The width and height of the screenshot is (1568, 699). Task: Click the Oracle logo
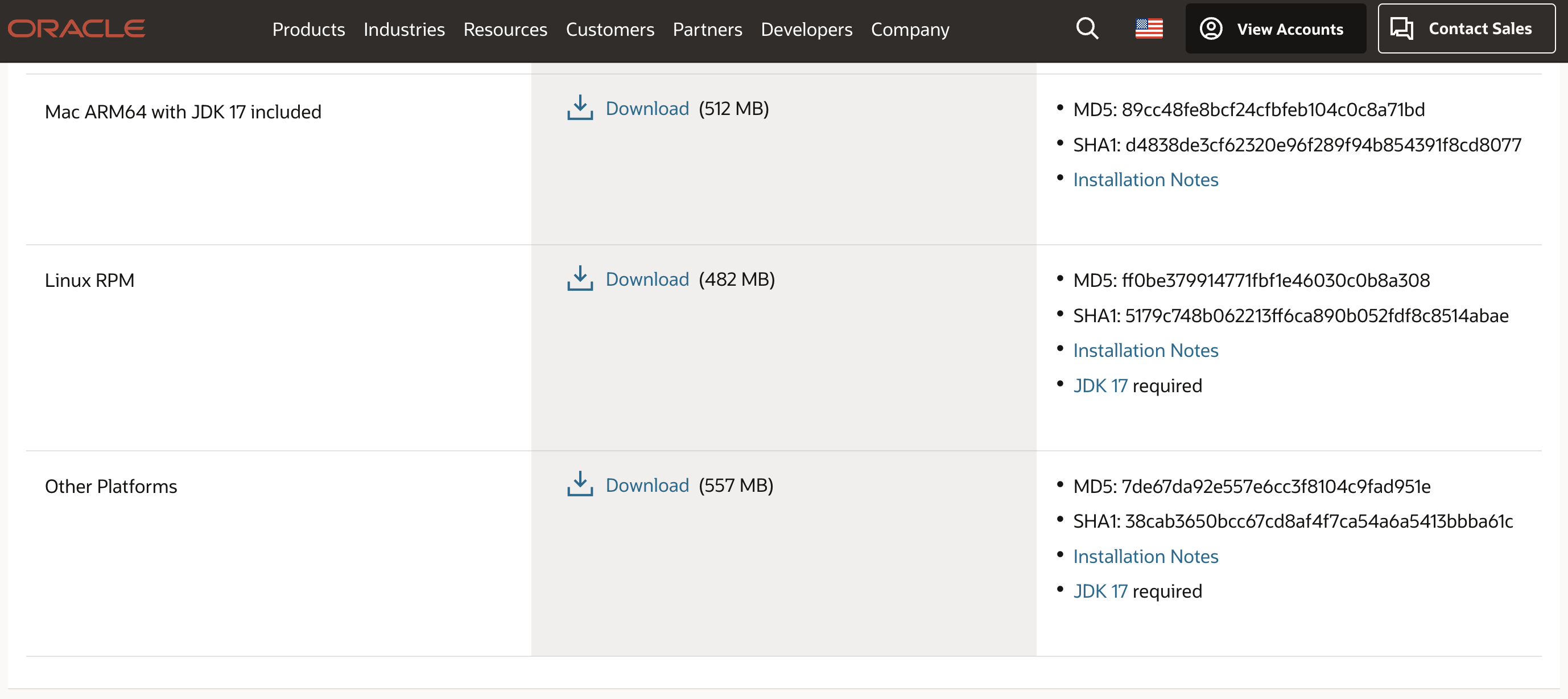pos(76,28)
